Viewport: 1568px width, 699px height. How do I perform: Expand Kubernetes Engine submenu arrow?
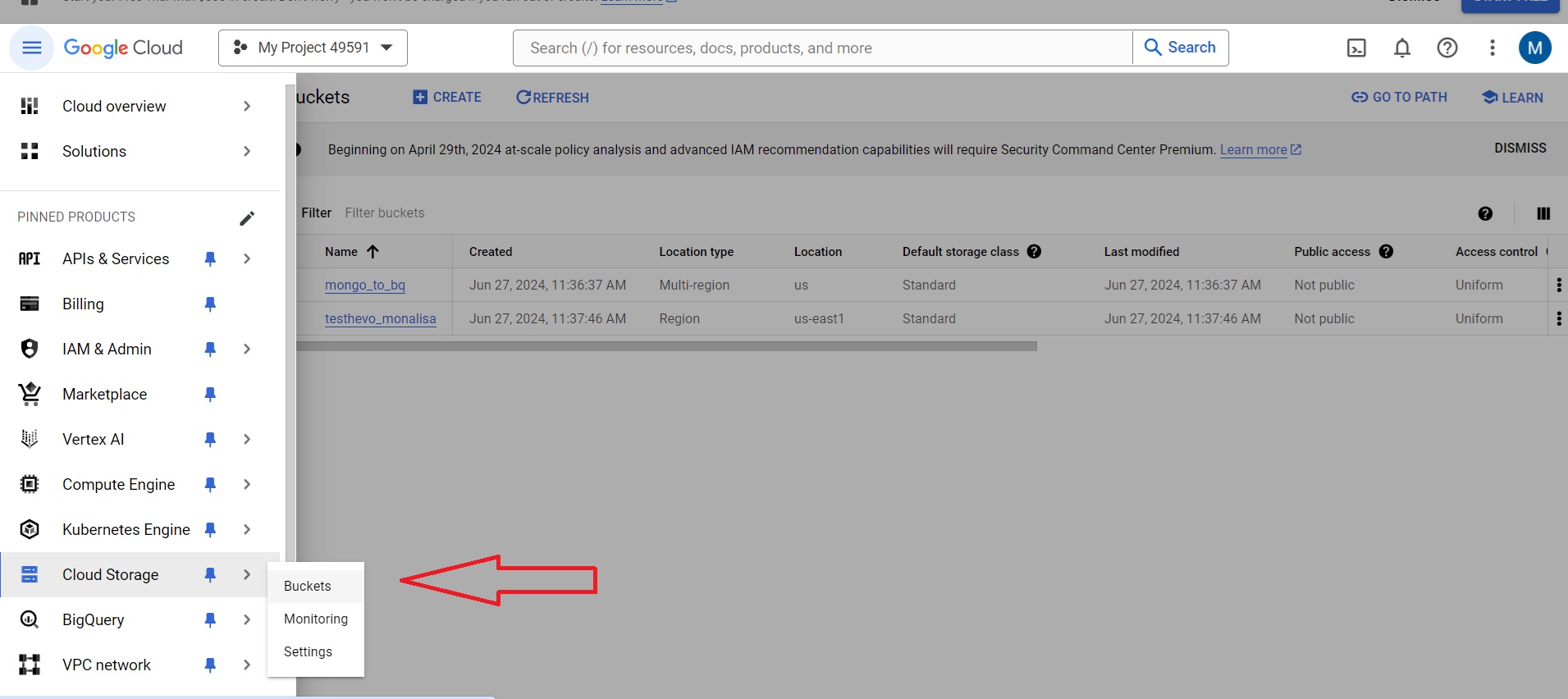(x=247, y=529)
